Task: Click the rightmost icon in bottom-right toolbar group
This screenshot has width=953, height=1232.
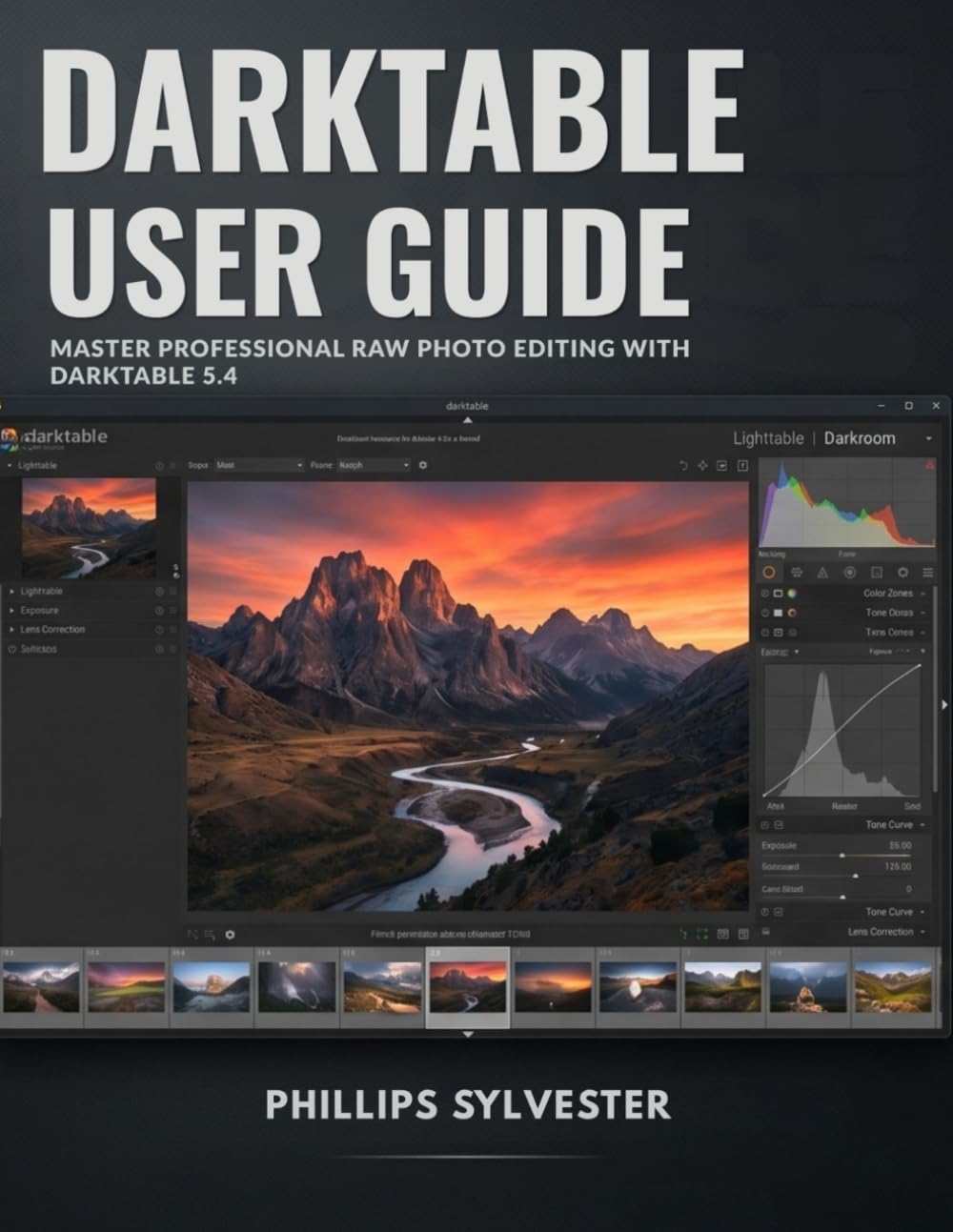Action: pyautogui.click(x=742, y=935)
